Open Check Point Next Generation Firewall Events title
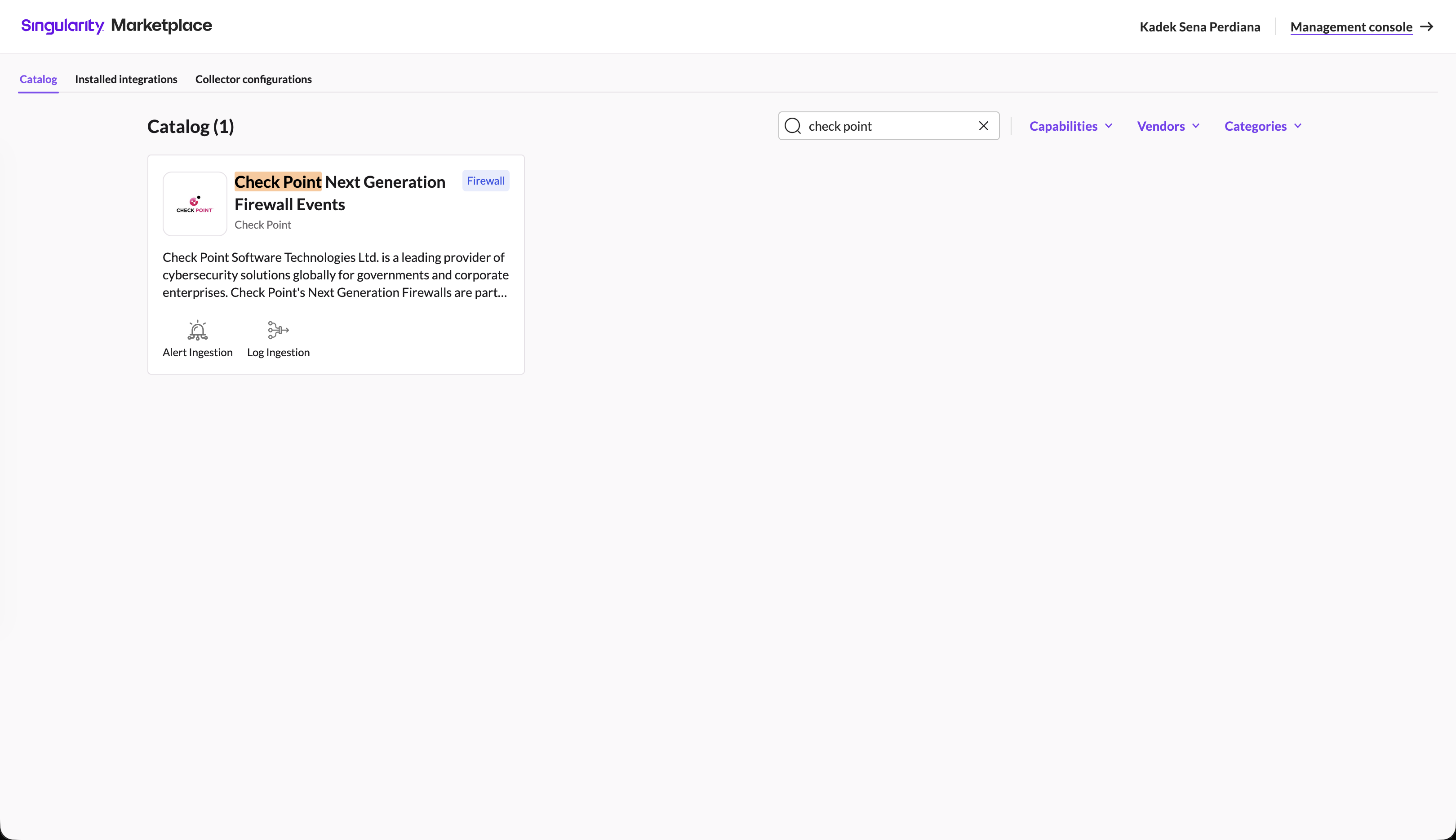Viewport: 1456px width, 840px height. pyautogui.click(x=340, y=193)
